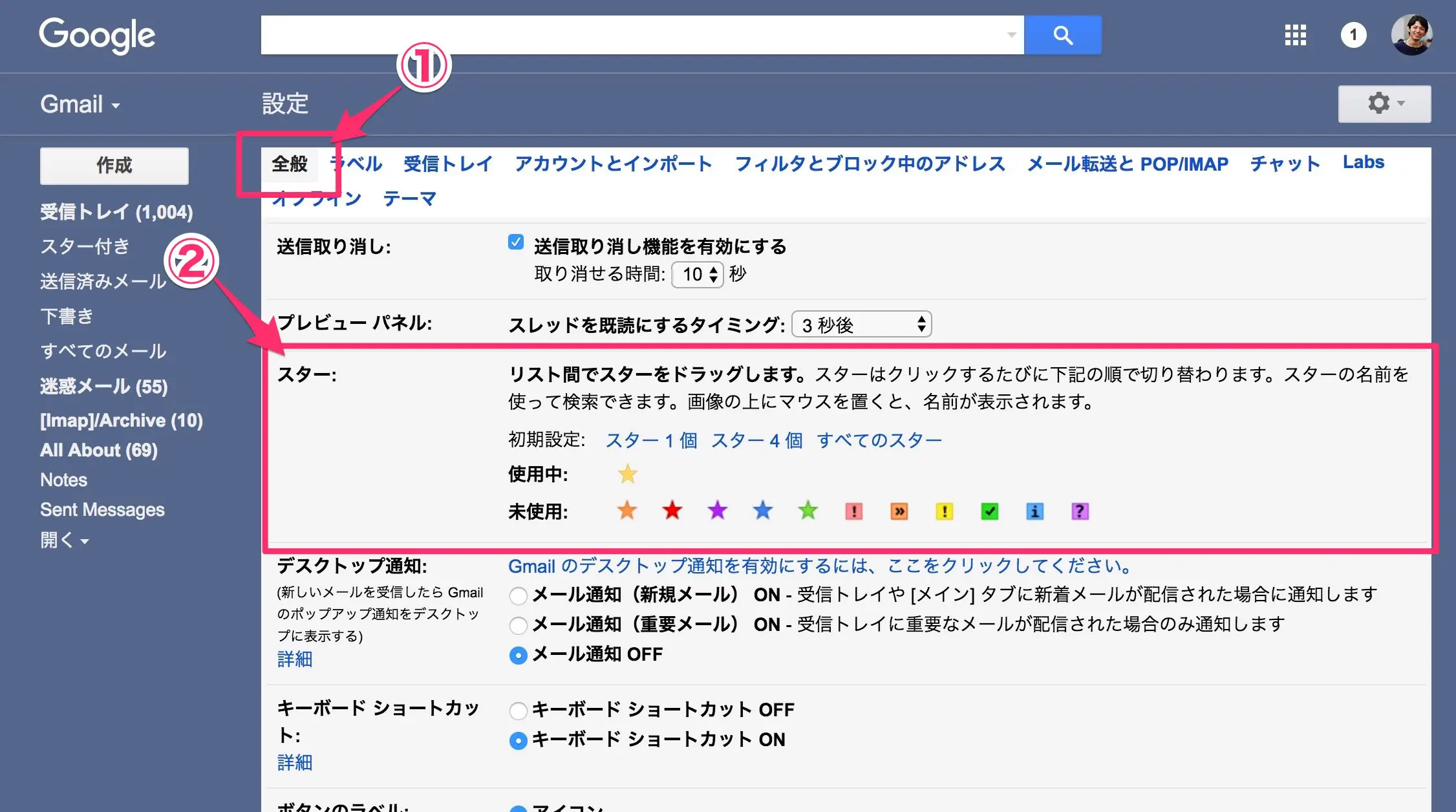
Task: Open the Sent Messages label
Action: [102, 510]
